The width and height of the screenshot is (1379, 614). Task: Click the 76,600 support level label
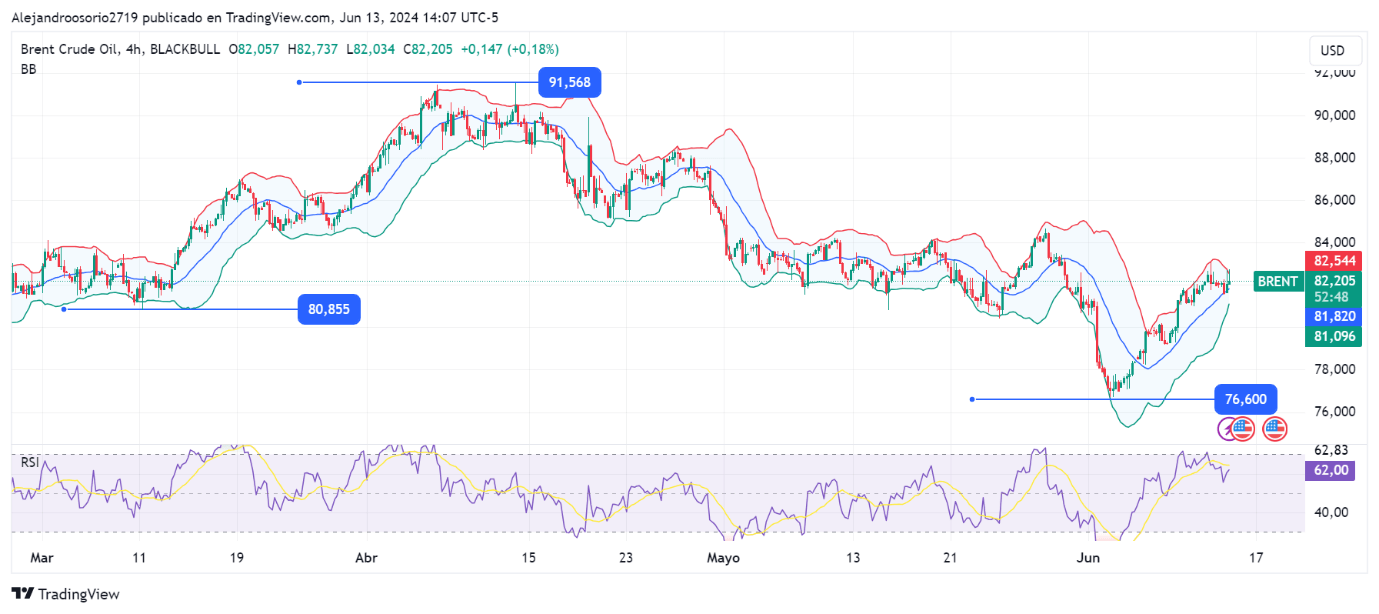(1245, 400)
